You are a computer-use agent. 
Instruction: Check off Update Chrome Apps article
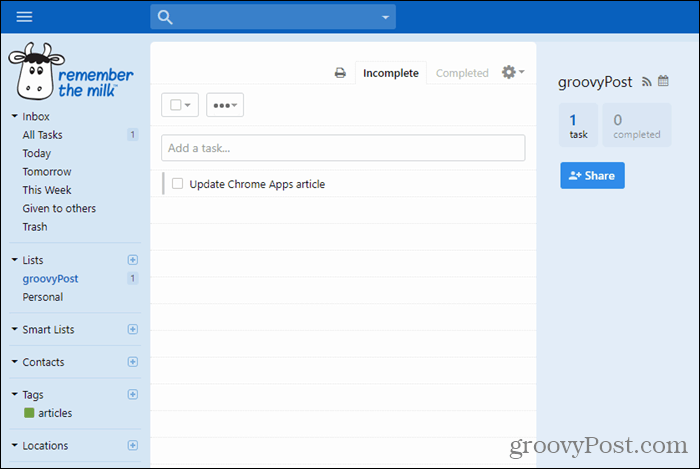click(177, 183)
